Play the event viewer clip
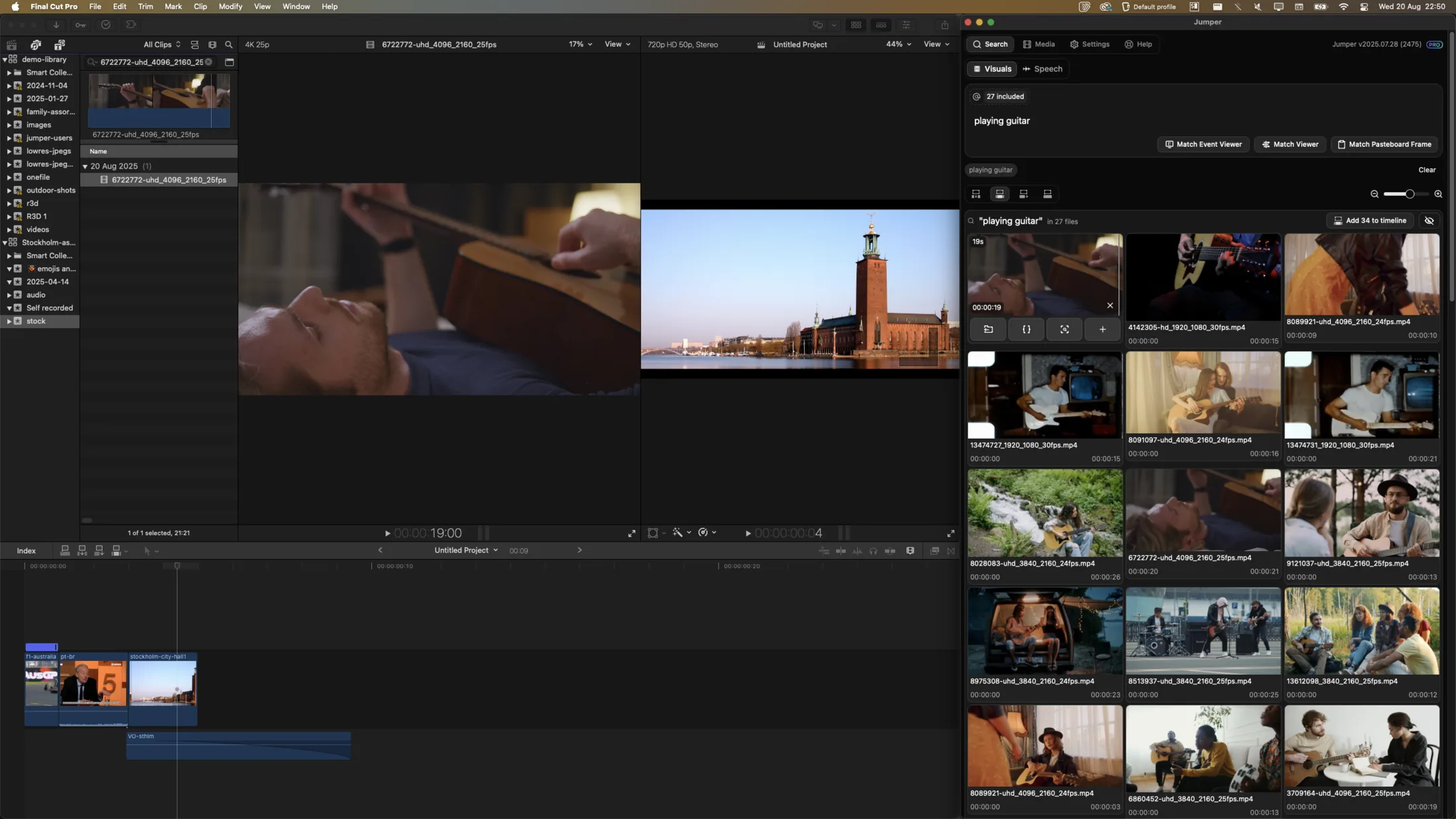Screen dimensions: 1456x819 tap(387, 533)
